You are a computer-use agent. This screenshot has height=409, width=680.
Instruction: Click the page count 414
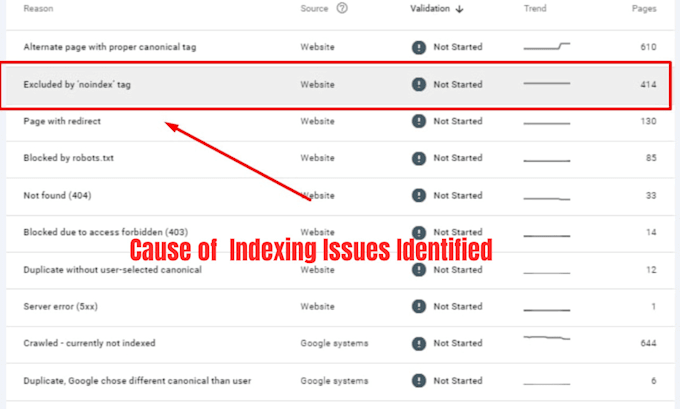point(648,85)
